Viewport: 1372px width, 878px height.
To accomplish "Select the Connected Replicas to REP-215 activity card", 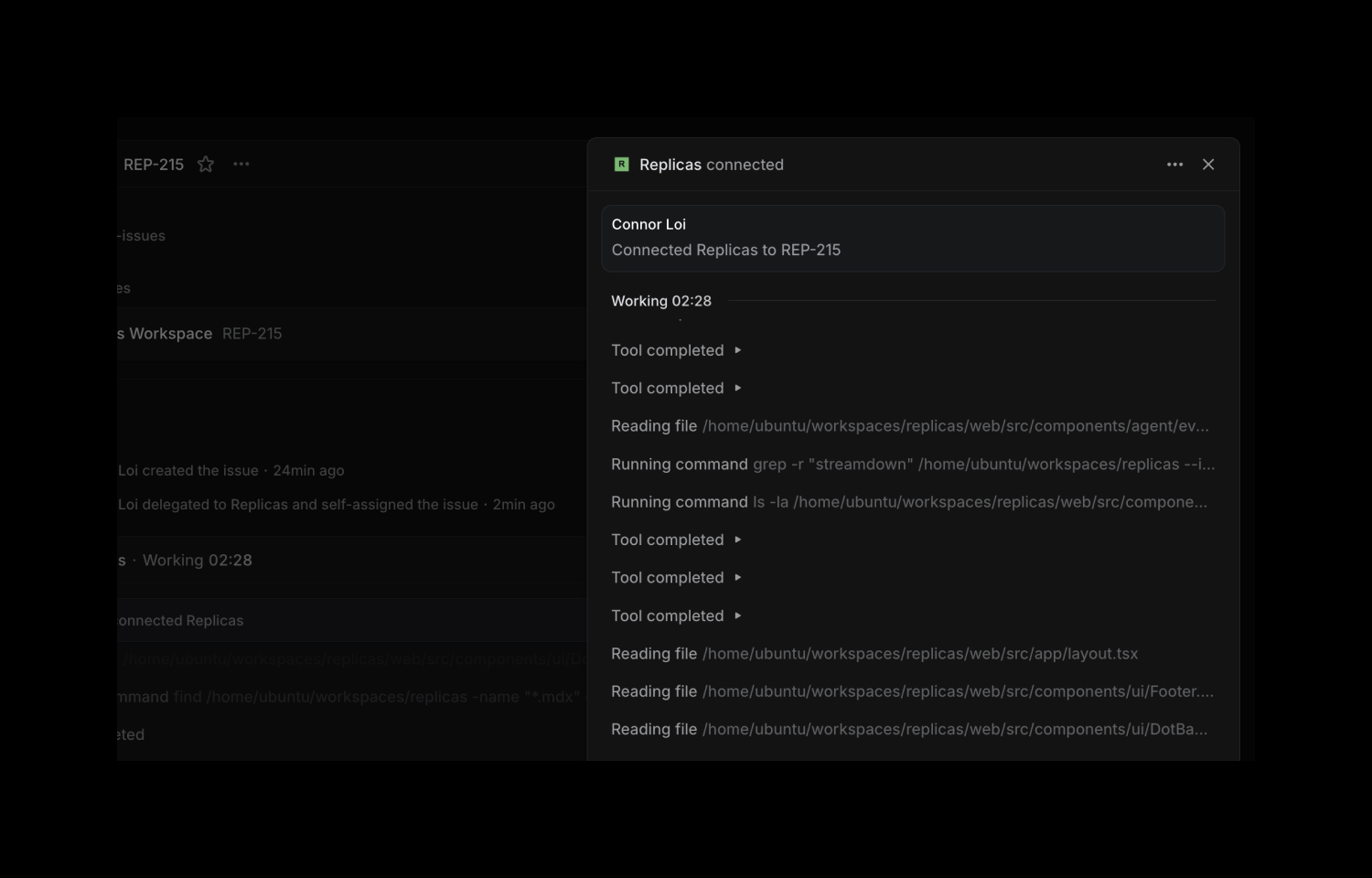I will [x=913, y=238].
